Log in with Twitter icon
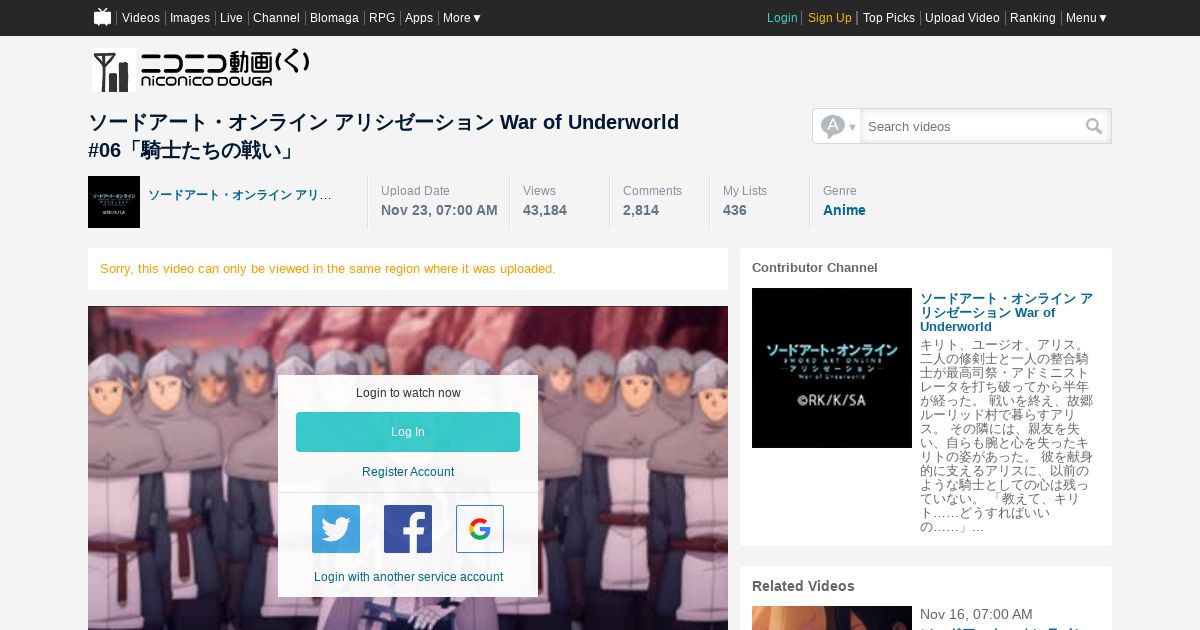This screenshot has width=1200, height=630. point(336,529)
